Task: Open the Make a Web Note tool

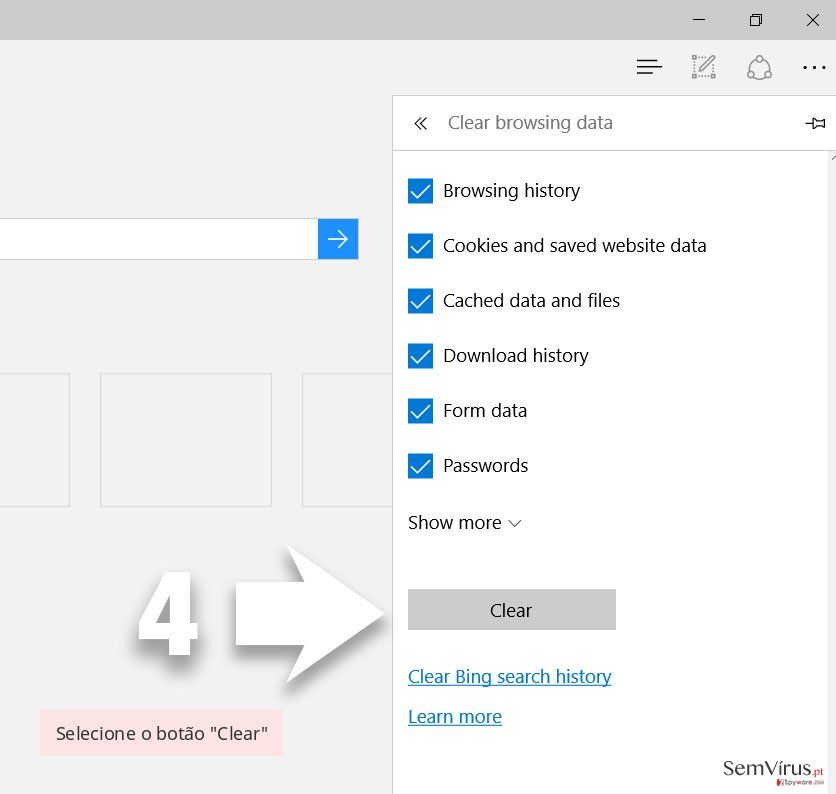Action: click(704, 67)
